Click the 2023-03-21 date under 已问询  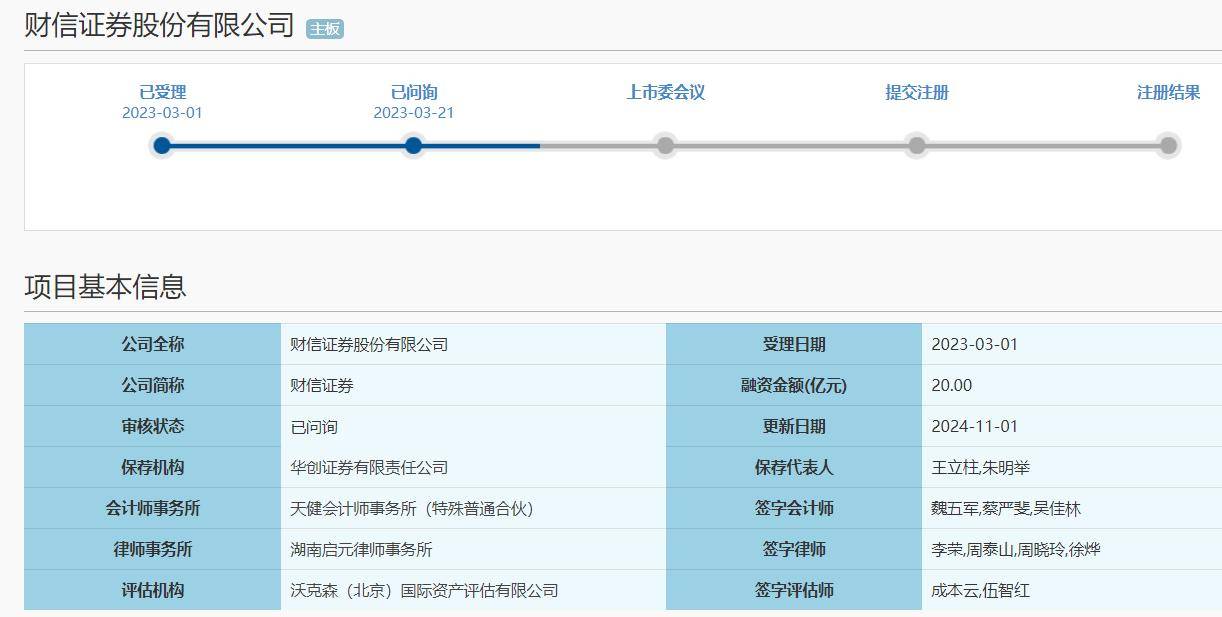click(414, 113)
